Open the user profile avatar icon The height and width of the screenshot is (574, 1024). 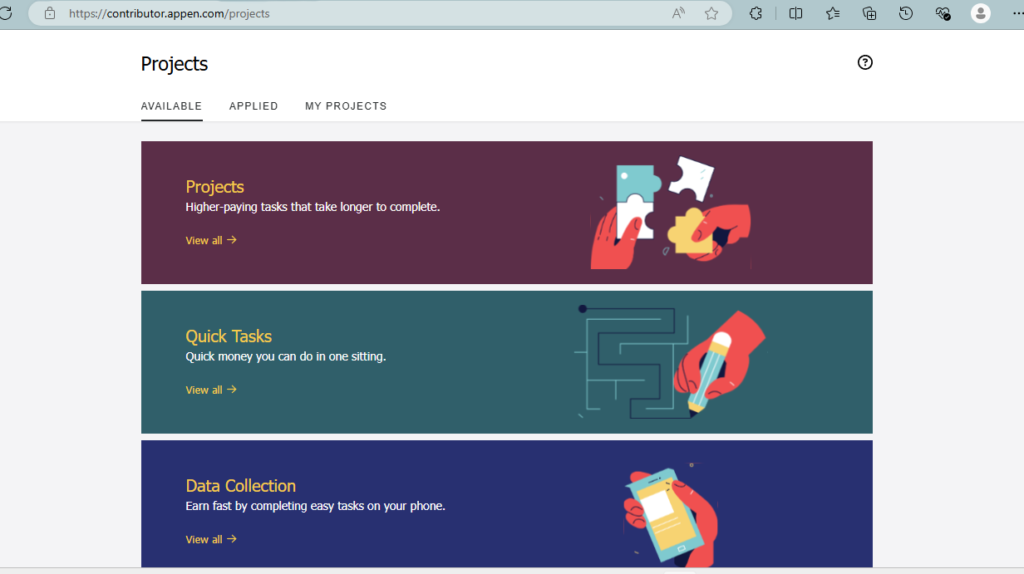980,13
